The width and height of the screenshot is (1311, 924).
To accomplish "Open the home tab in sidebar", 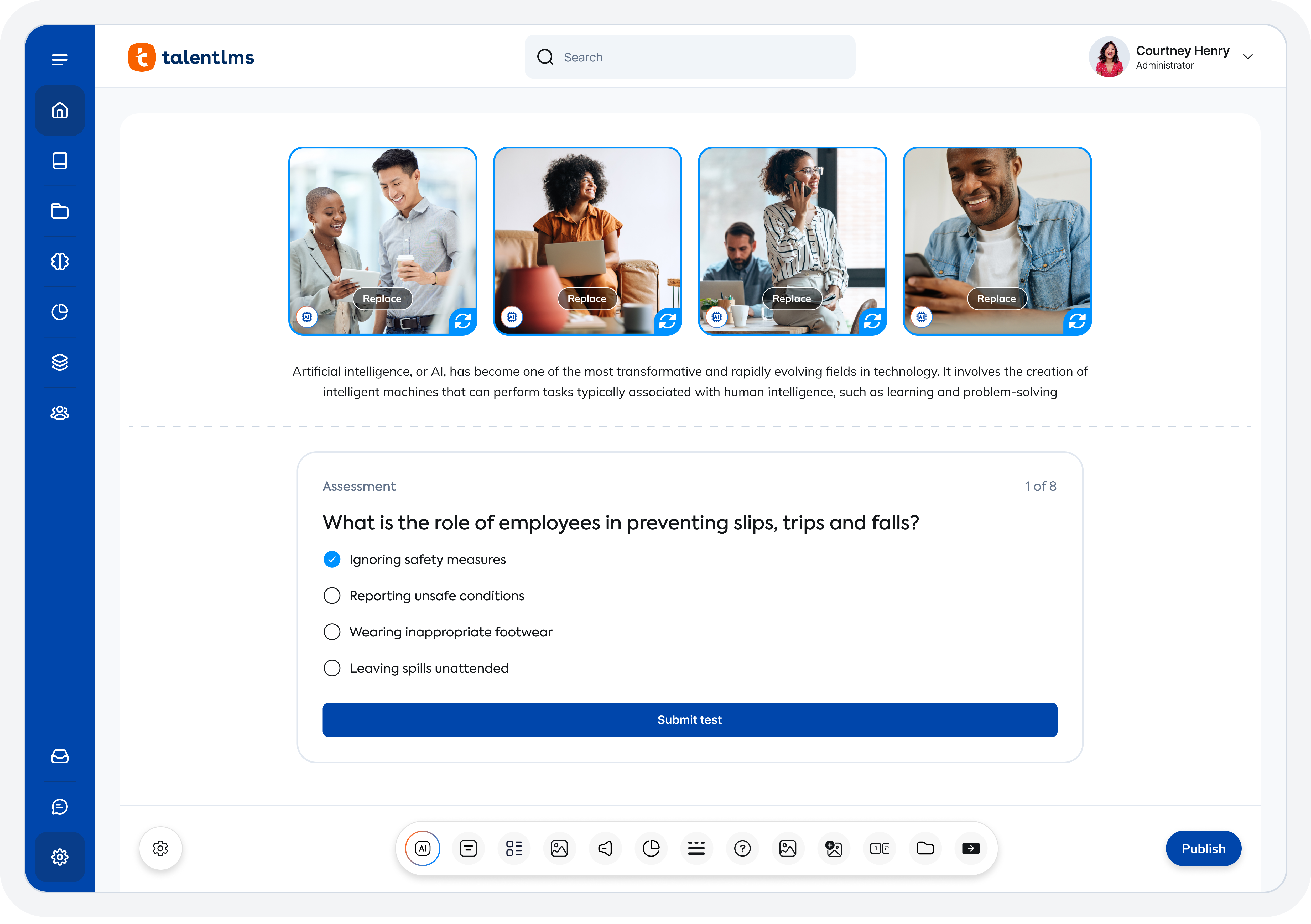I will coord(60,110).
